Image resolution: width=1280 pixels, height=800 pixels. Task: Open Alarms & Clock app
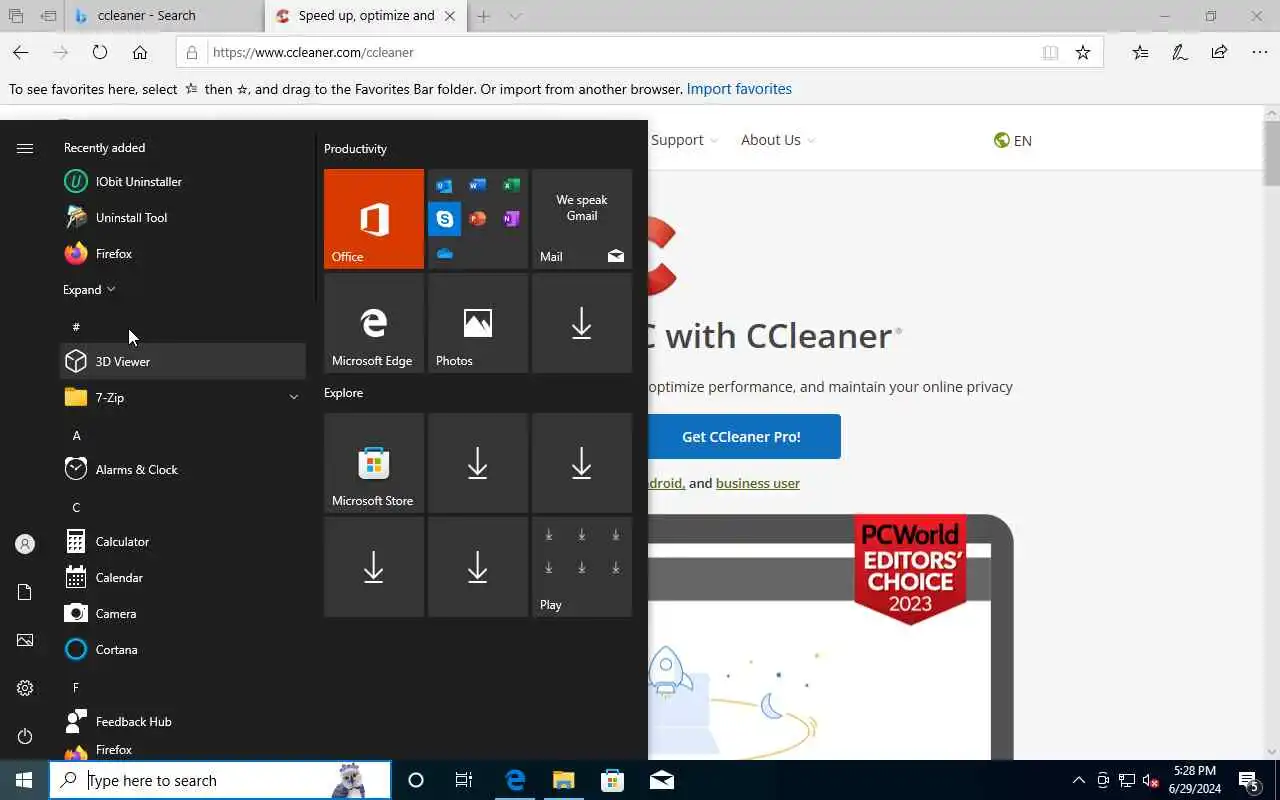[183, 469]
